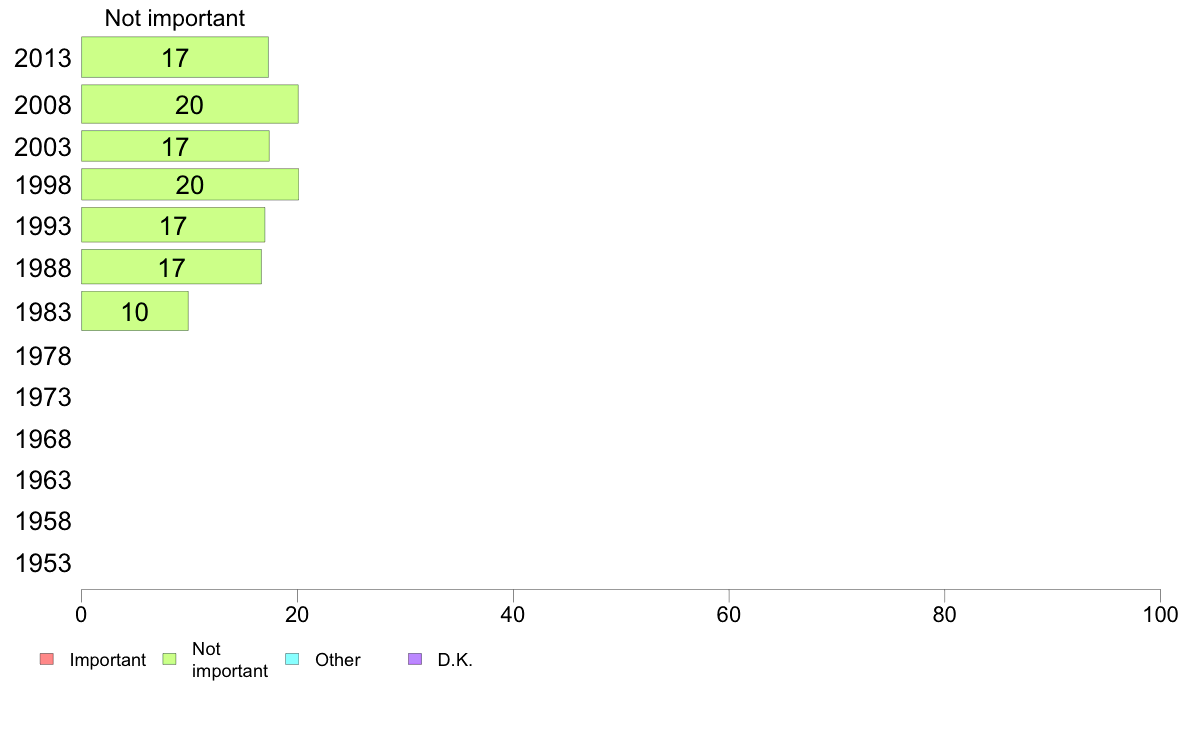1188x736 pixels.
Task: Click the purple D.K. legend swatch
Action: 414,659
